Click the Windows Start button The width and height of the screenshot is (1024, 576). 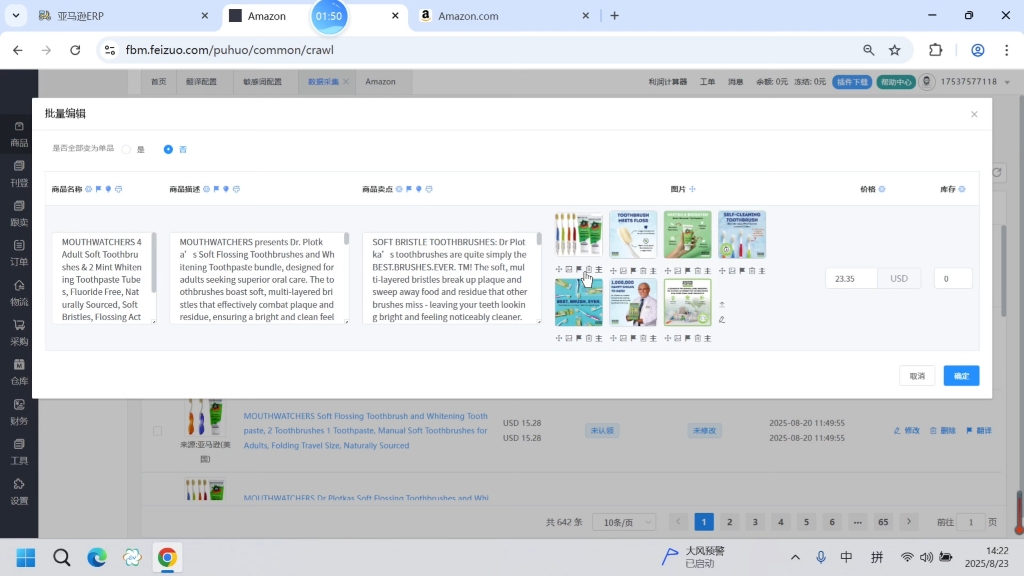[26, 558]
